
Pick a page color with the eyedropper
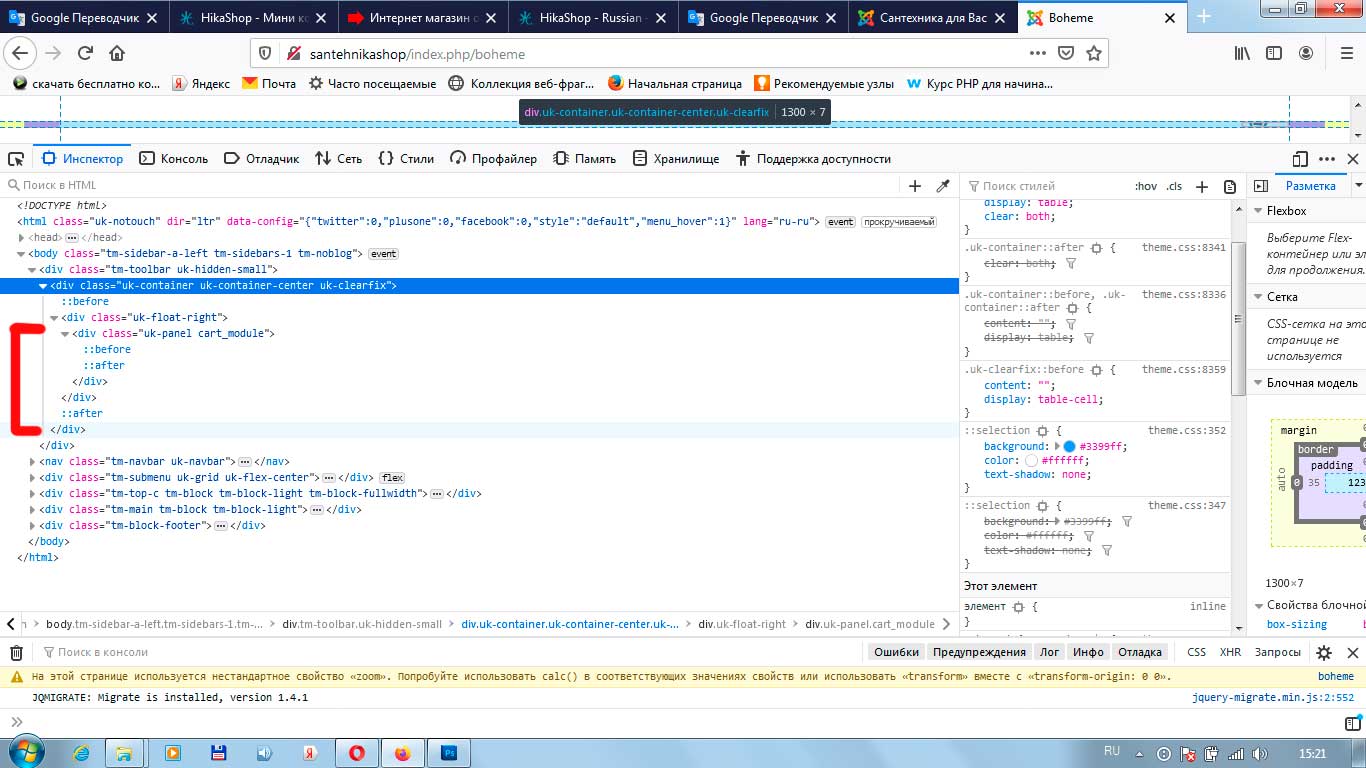click(x=942, y=186)
